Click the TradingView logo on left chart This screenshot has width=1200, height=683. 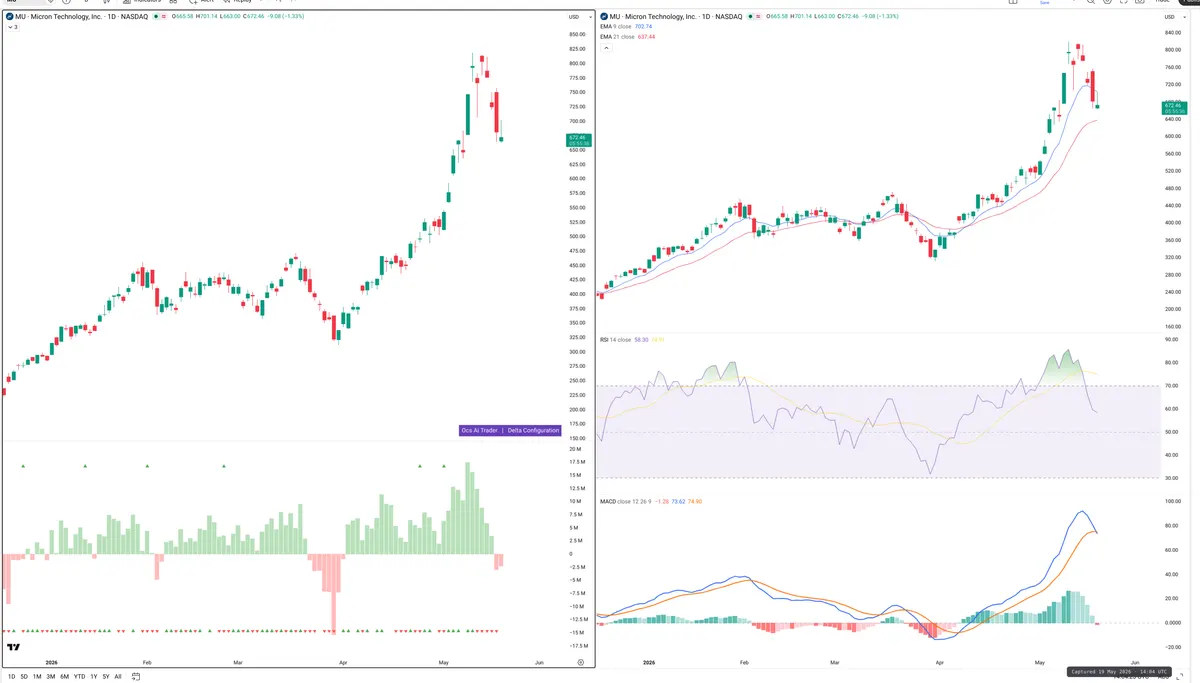pyautogui.click(x=14, y=648)
